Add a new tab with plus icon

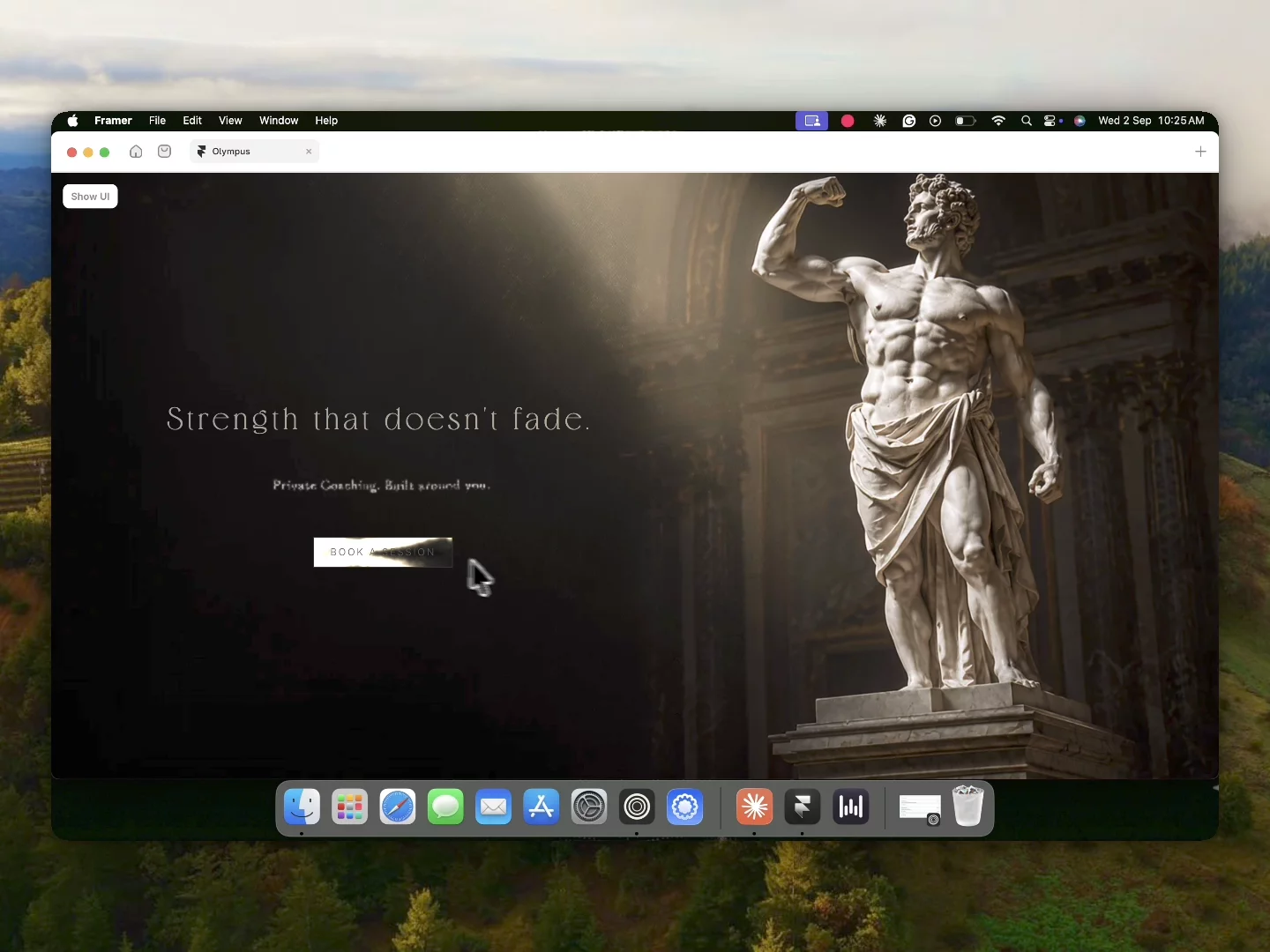tap(1200, 152)
